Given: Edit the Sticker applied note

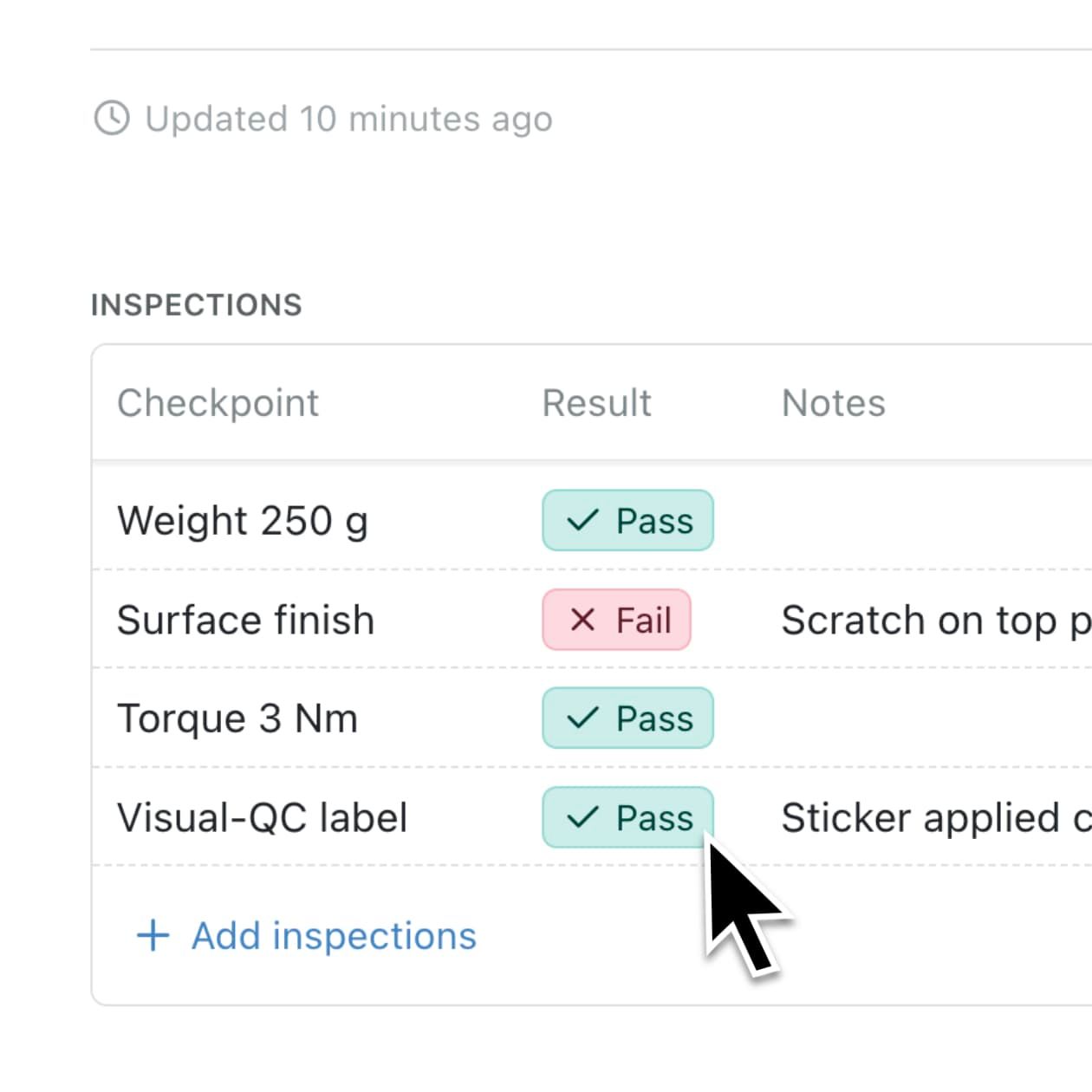Looking at the screenshot, I should (936, 818).
